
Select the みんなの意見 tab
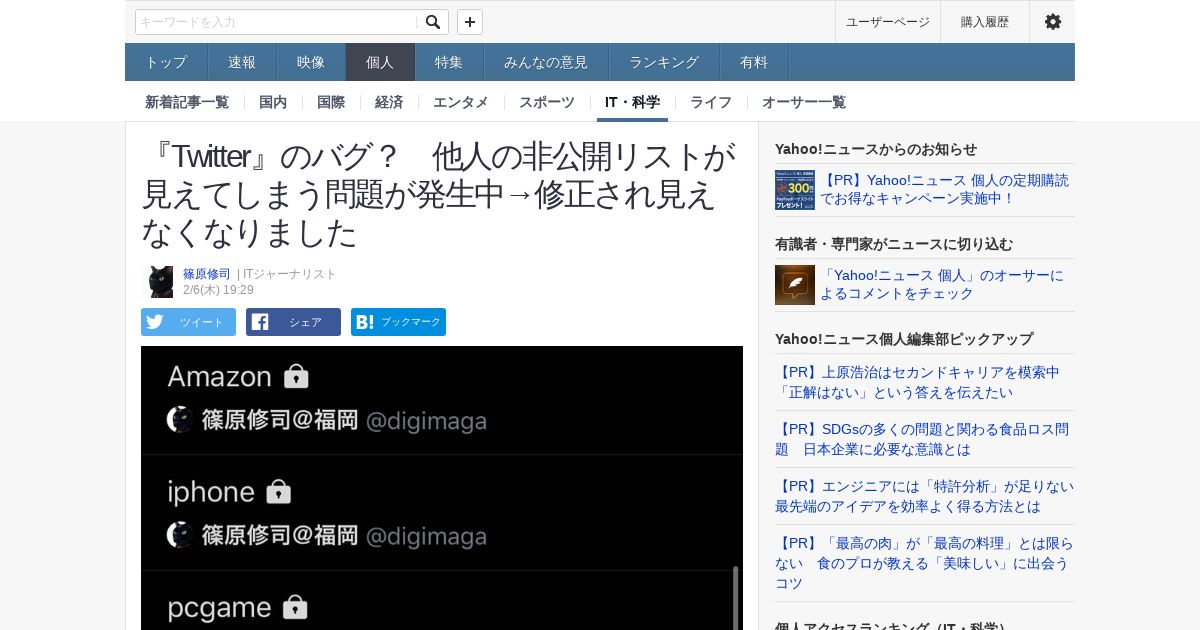546,62
